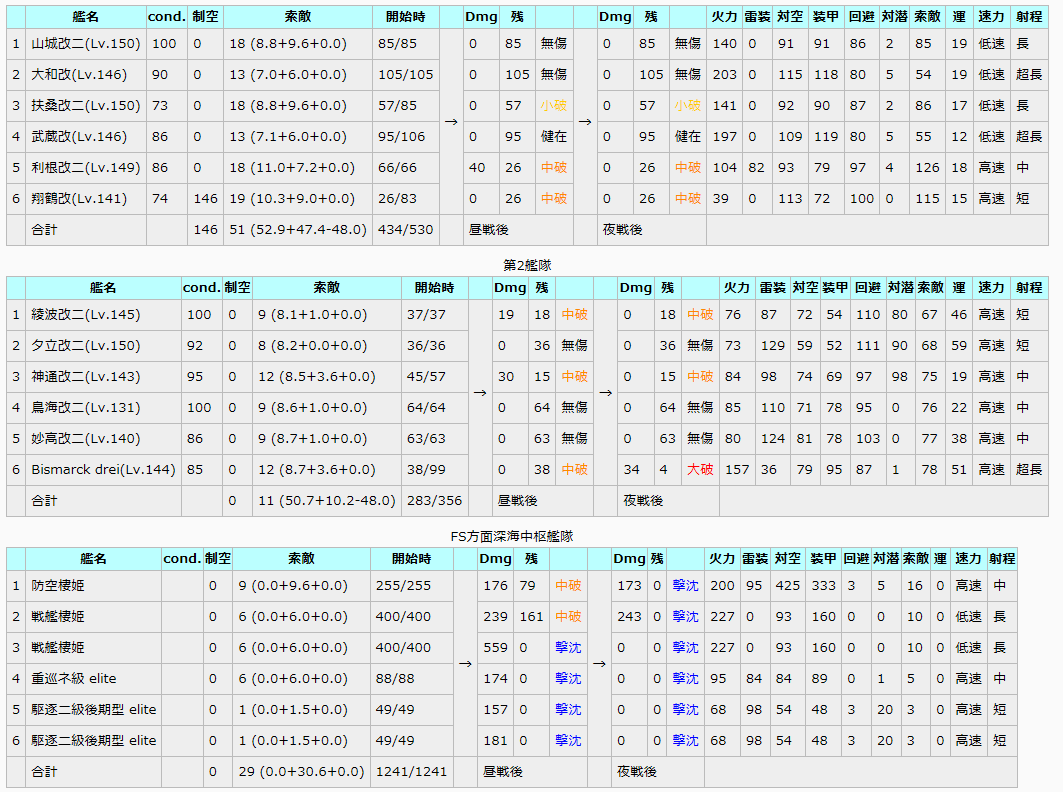Click scouting value 13 (7.0+6.0+0.0)

coord(287,75)
